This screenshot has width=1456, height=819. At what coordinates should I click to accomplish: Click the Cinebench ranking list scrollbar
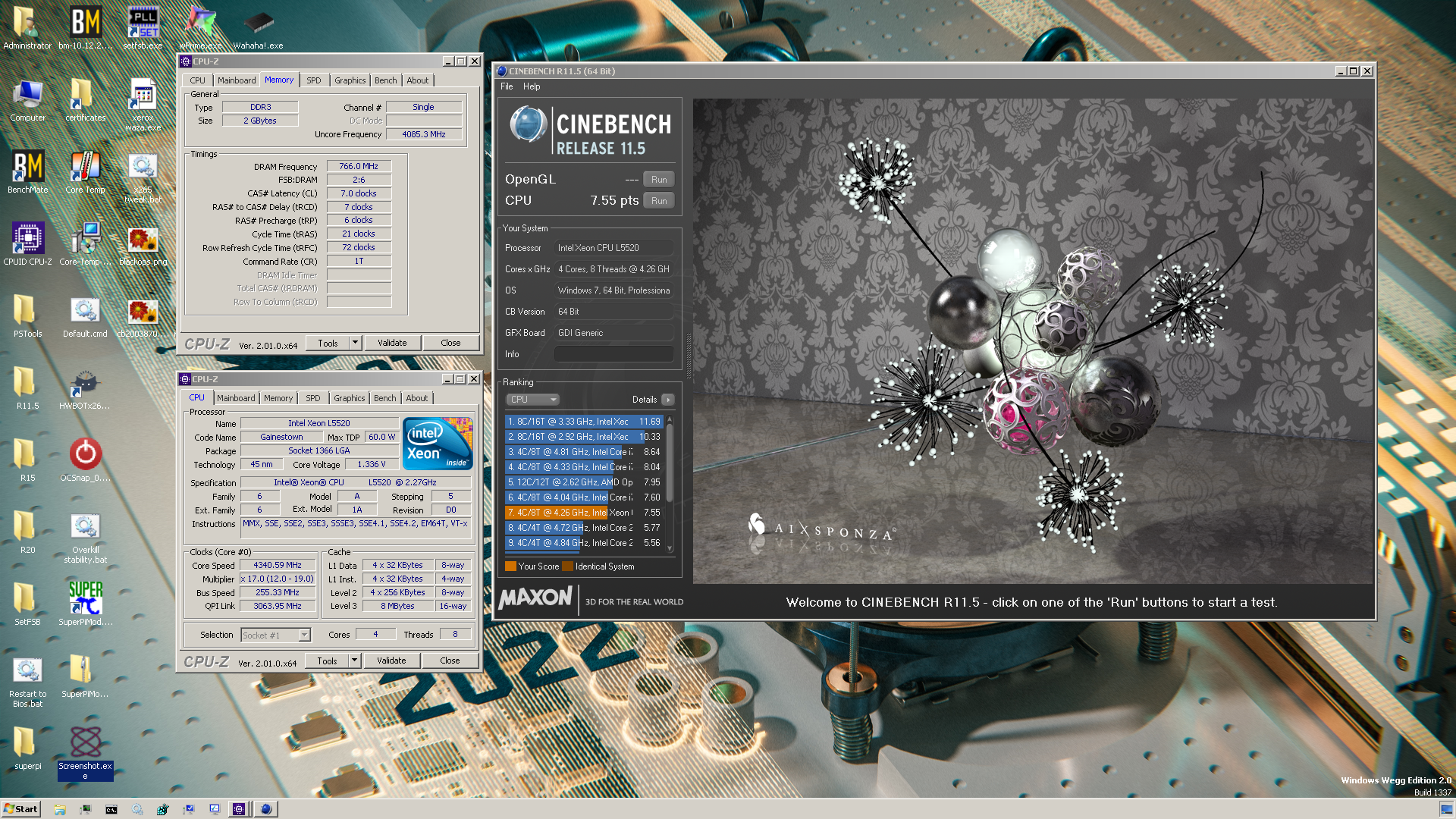coord(670,482)
